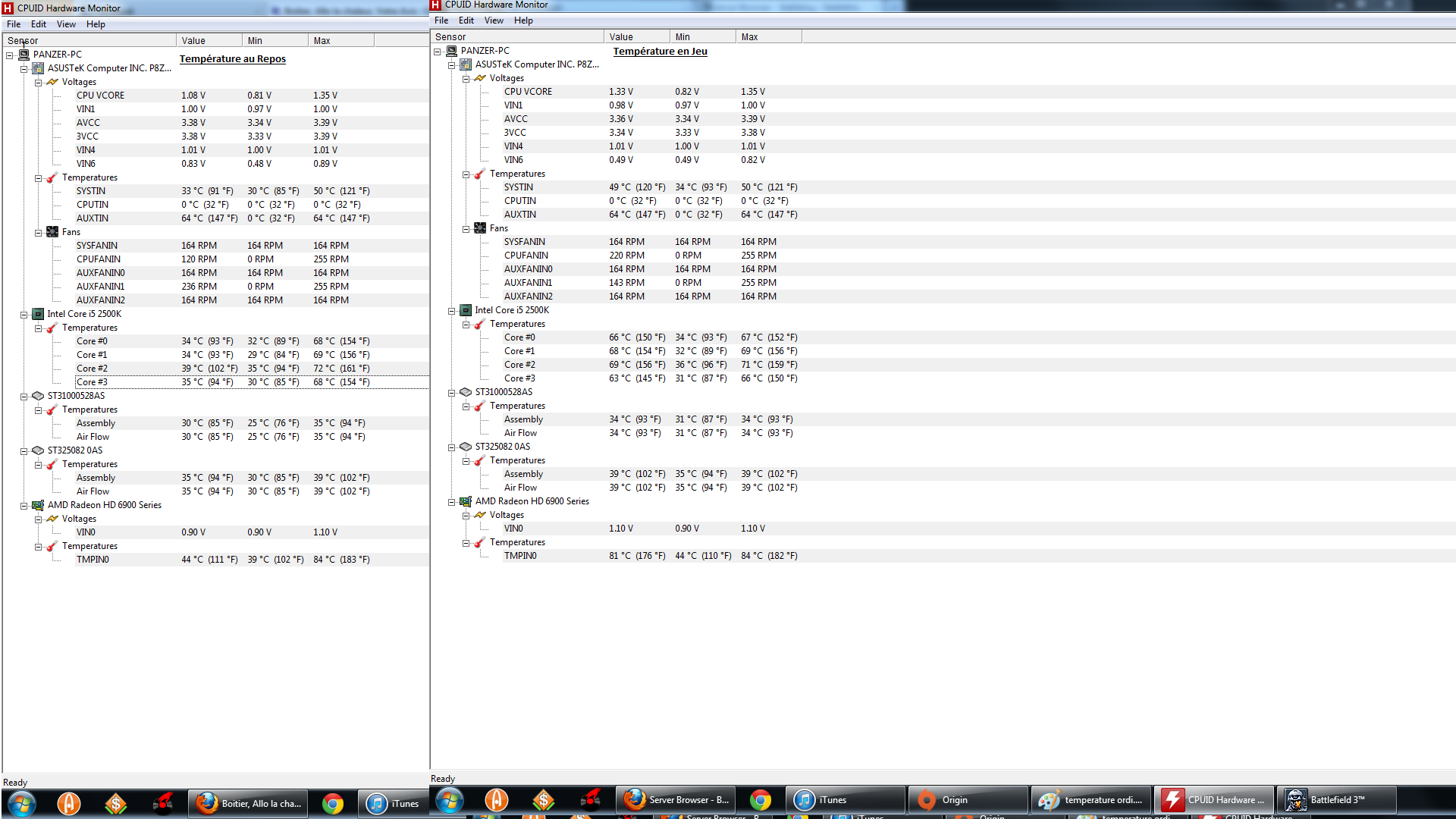Click the ASUSTeK motherboard icon in right window
Screen dimensions: 1456x819
[466, 64]
